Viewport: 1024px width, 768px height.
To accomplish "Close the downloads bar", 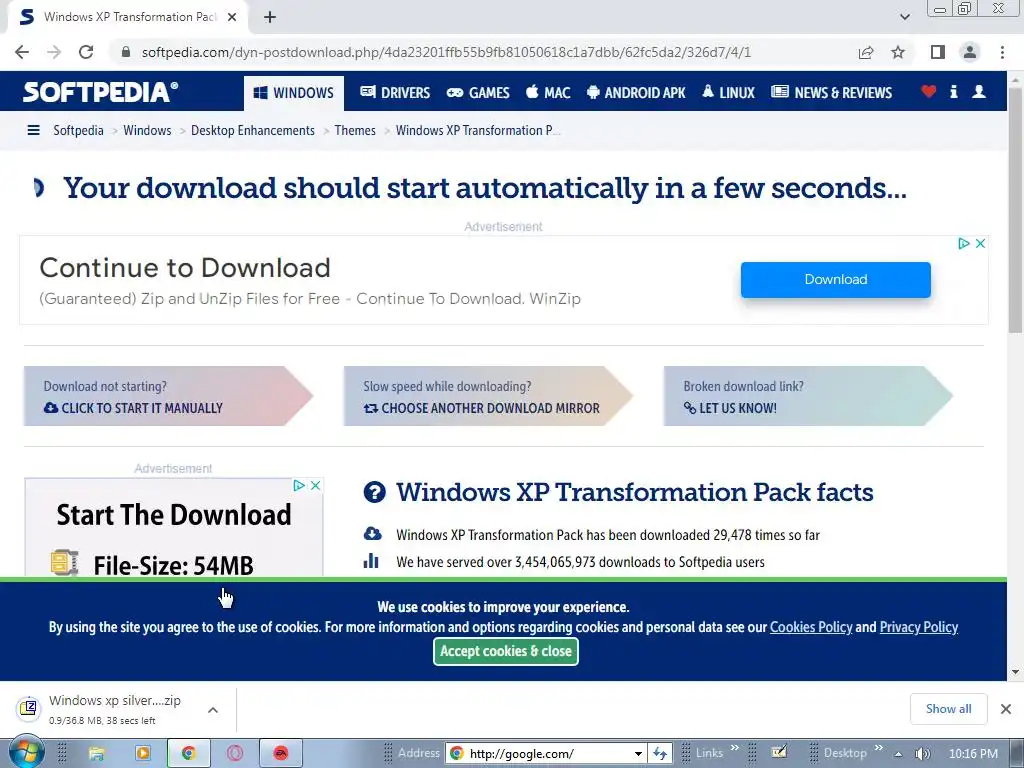I will pos(1006,709).
